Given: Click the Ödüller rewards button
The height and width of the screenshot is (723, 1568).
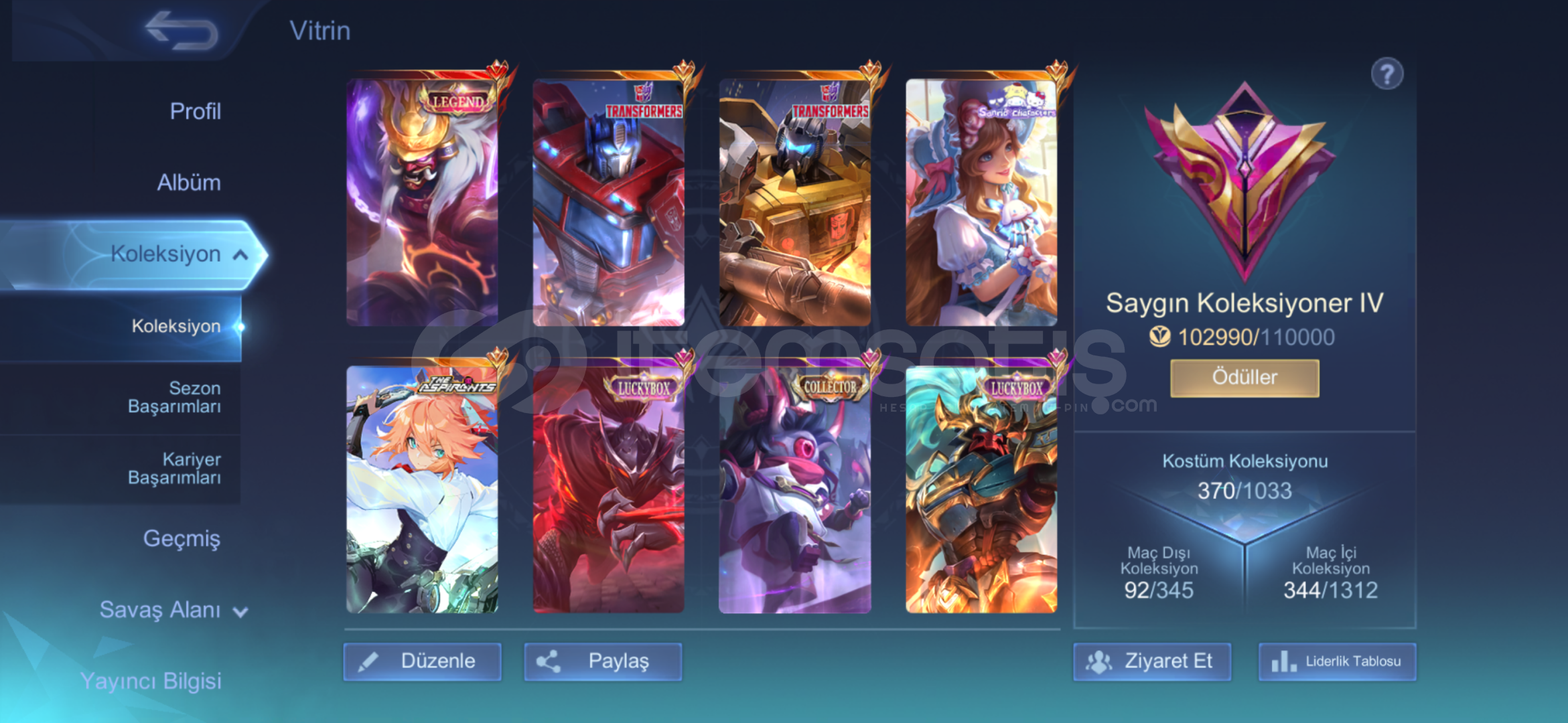Looking at the screenshot, I should (1244, 378).
